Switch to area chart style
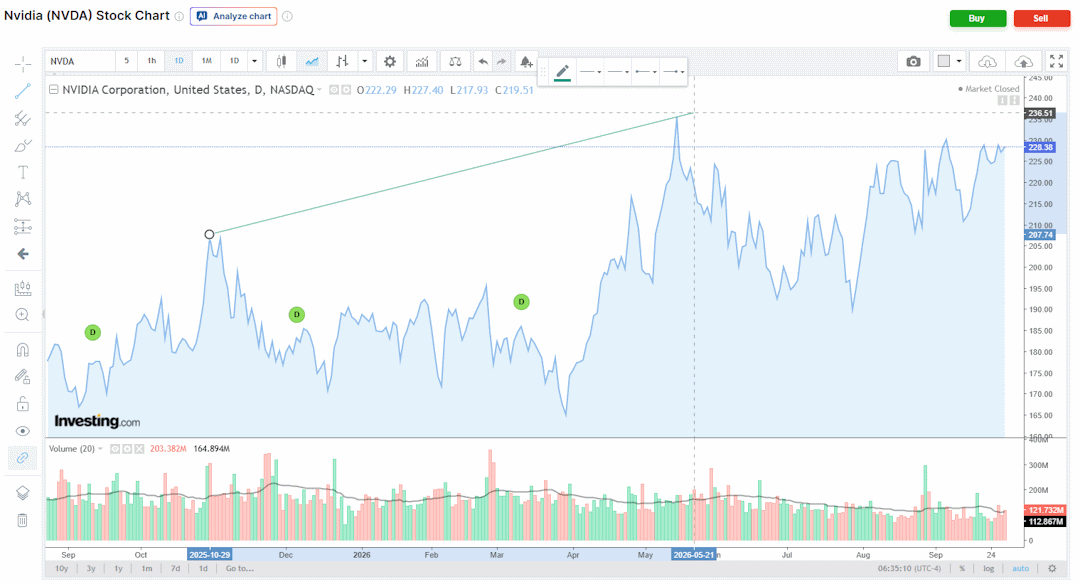This screenshot has height=584, width=1080. (x=312, y=61)
